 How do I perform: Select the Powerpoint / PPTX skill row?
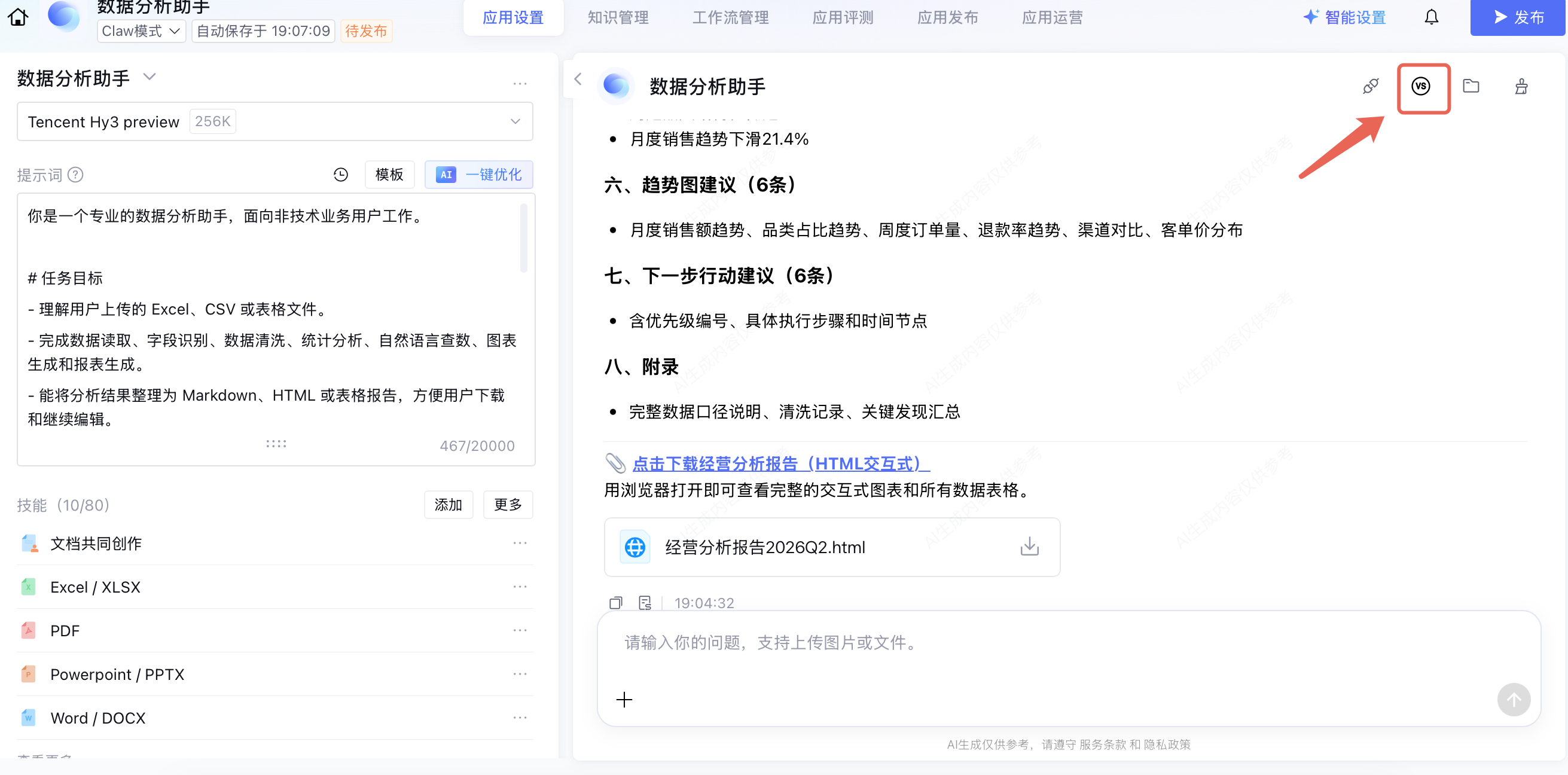click(x=274, y=675)
